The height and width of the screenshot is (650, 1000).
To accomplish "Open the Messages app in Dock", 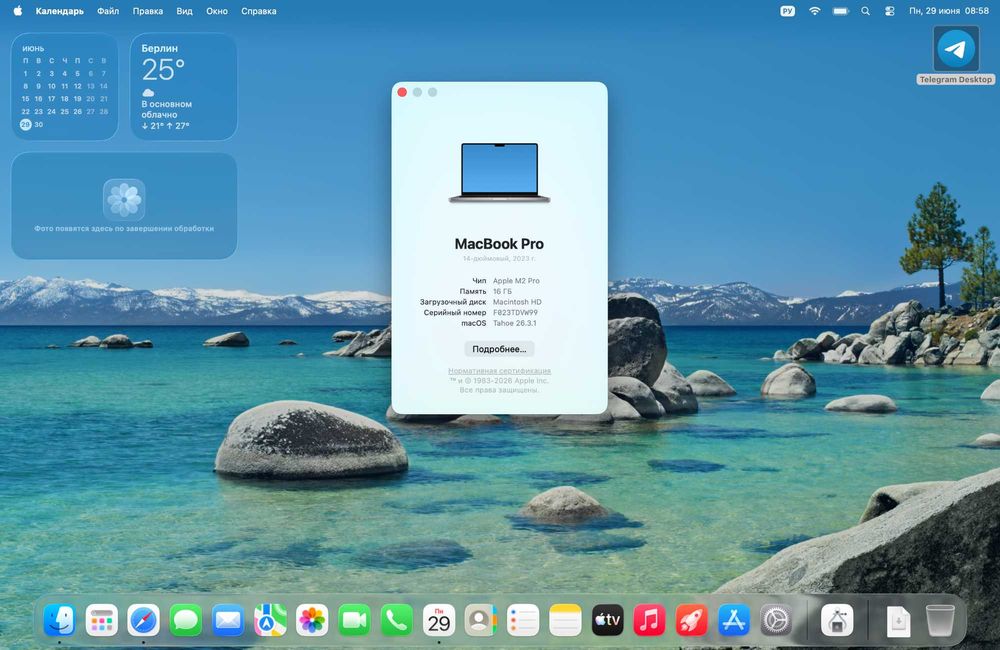I will [186, 619].
